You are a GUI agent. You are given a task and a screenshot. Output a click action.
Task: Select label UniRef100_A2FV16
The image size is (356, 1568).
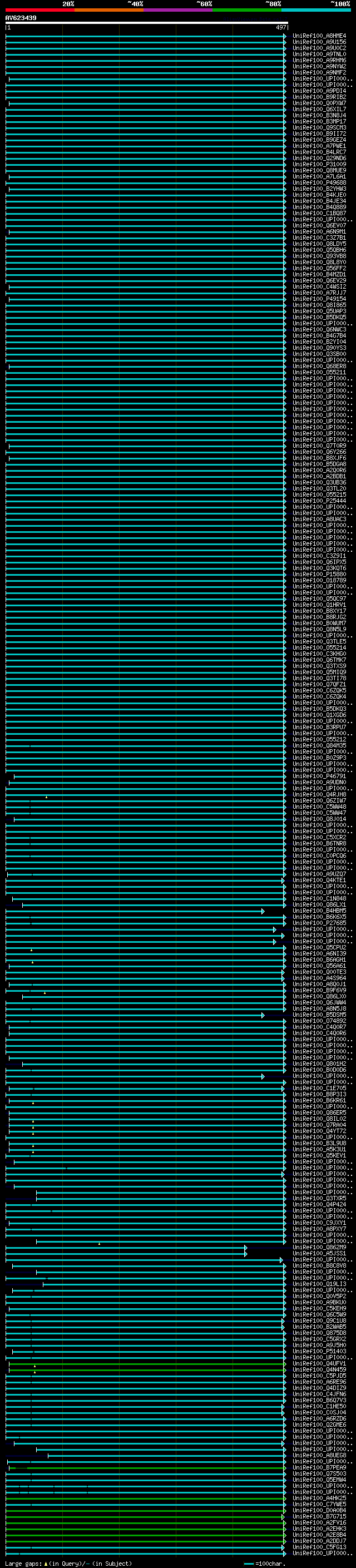coord(319,1522)
